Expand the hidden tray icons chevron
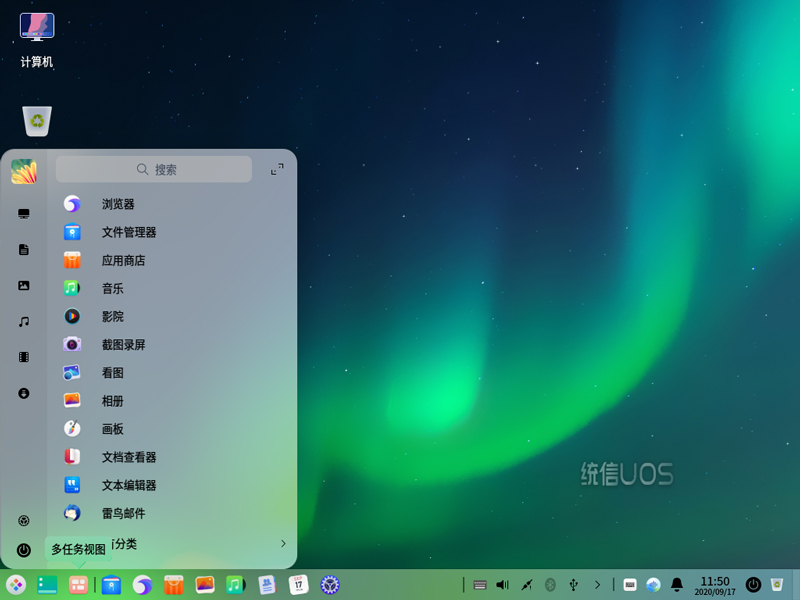The width and height of the screenshot is (800, 600). pos(597,585)
